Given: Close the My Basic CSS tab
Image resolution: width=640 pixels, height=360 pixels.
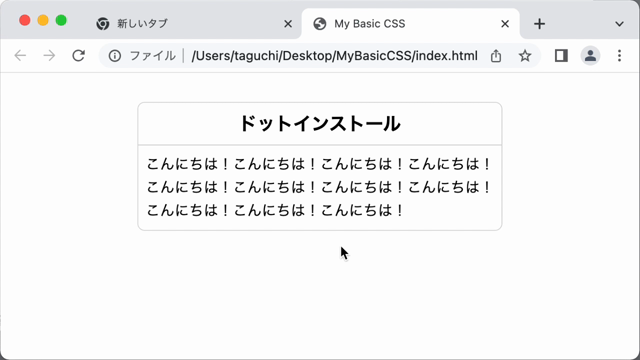Looking at the screenshot, I should [505, 24].
